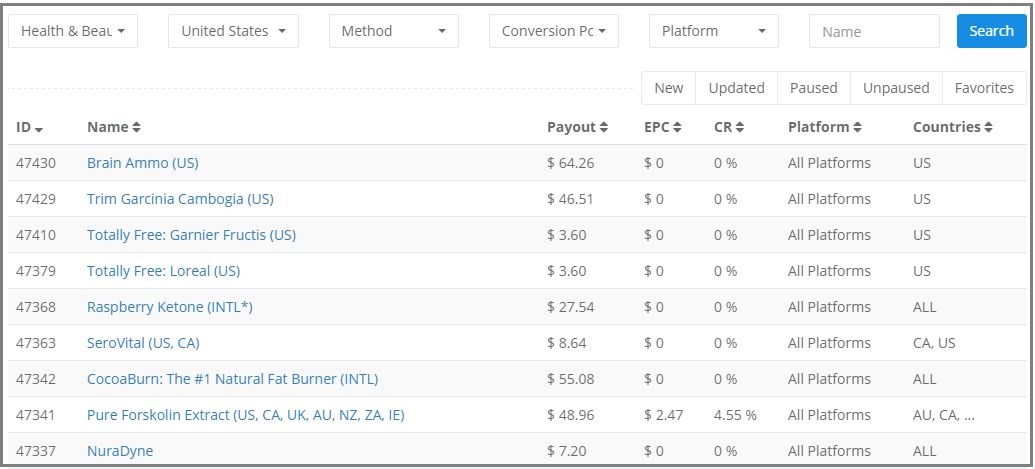Screen dimensions: 1035x469
Task: Sort table by Name column
Action: click(x=114, y=127)
